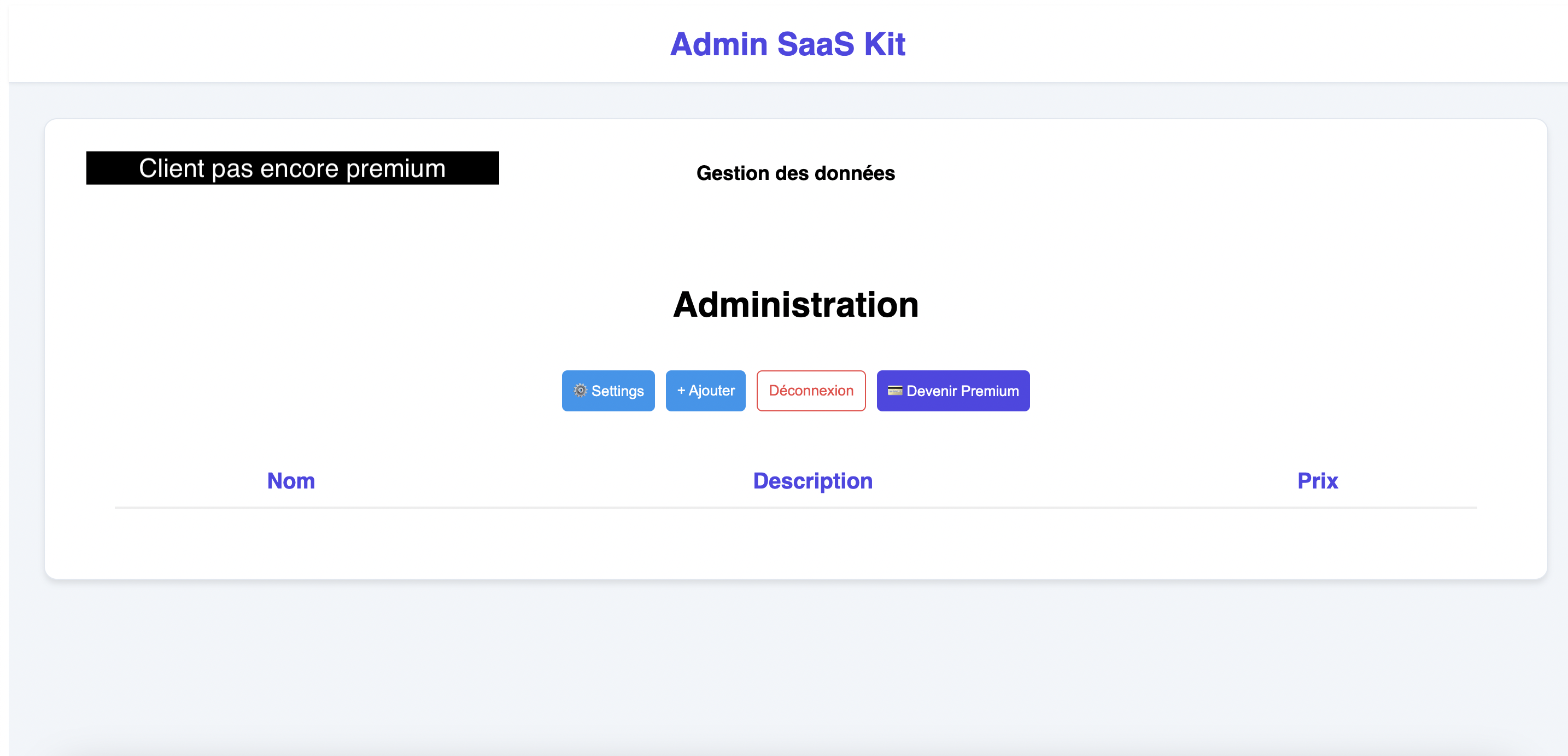Click the plus sign on Ajouter
1568x756 pixels.
pos(681,391)
